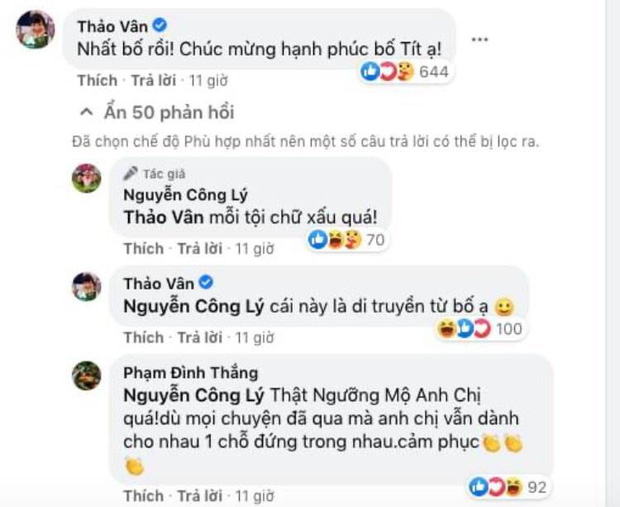This screenshot has width=620, height=507.
Task: Show the reactions totaling 92 on Phạm Đình Thắng's reply
Action: [508, 487]
